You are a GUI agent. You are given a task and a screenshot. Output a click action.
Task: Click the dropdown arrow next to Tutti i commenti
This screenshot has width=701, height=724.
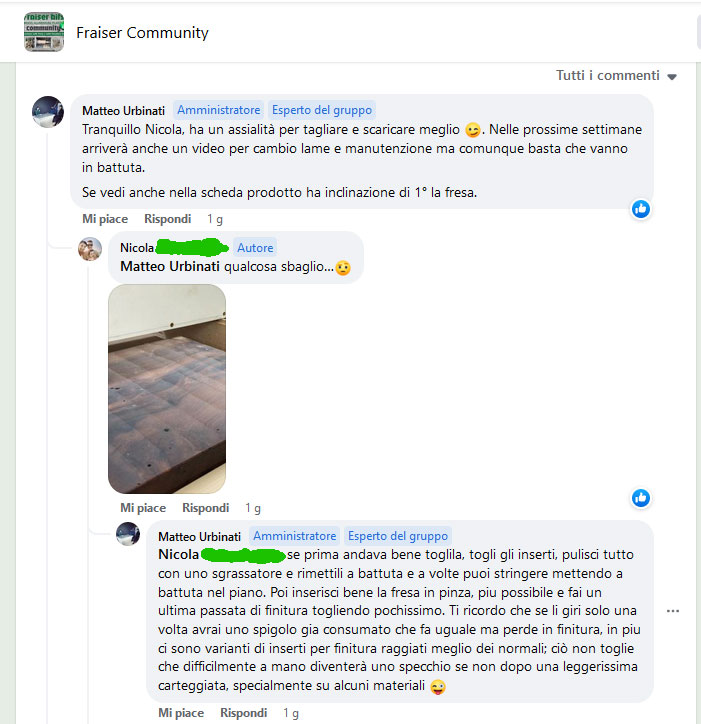[672, 77]
